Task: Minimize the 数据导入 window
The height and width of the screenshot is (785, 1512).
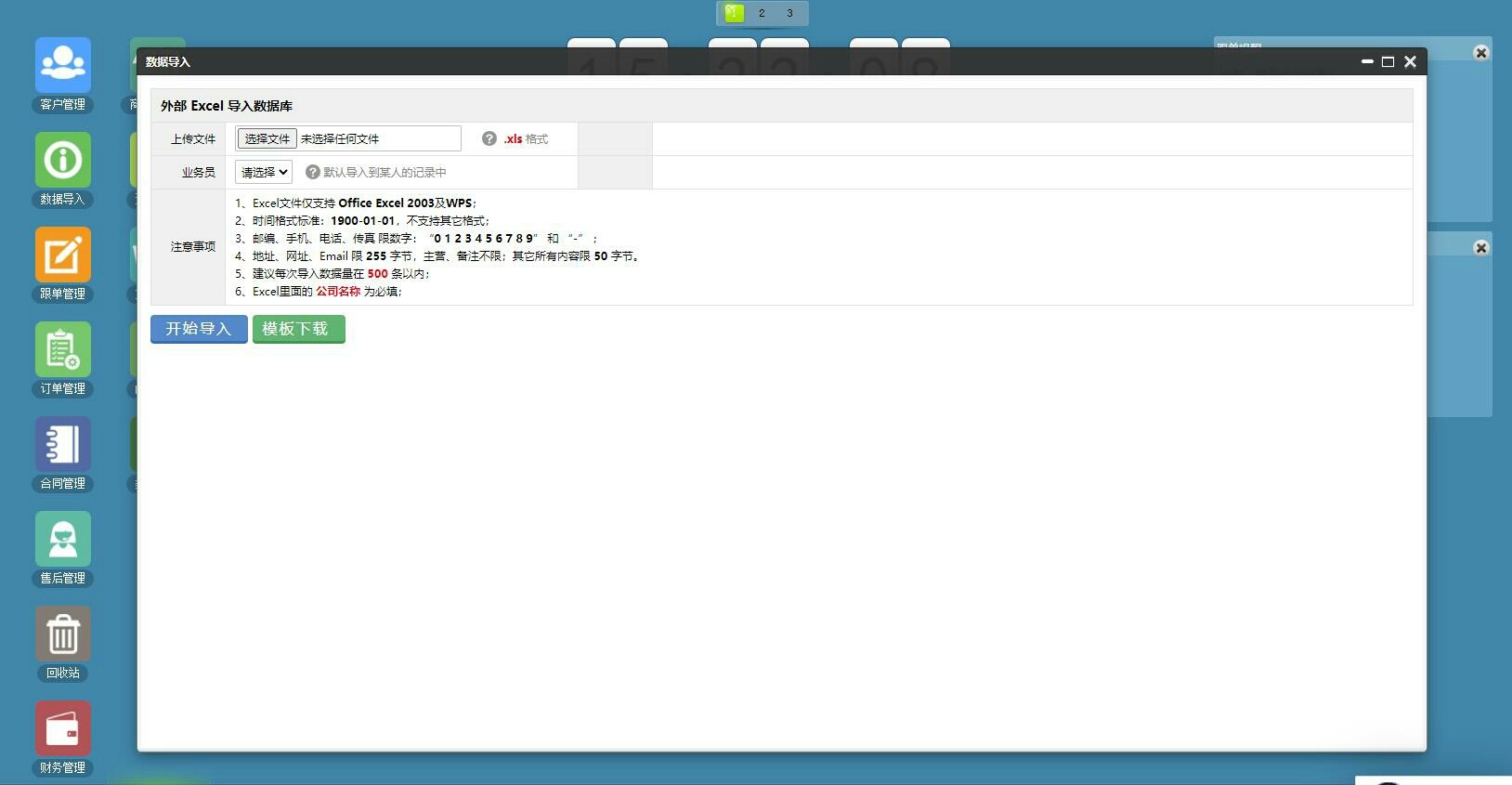Action: [1367, 61]
